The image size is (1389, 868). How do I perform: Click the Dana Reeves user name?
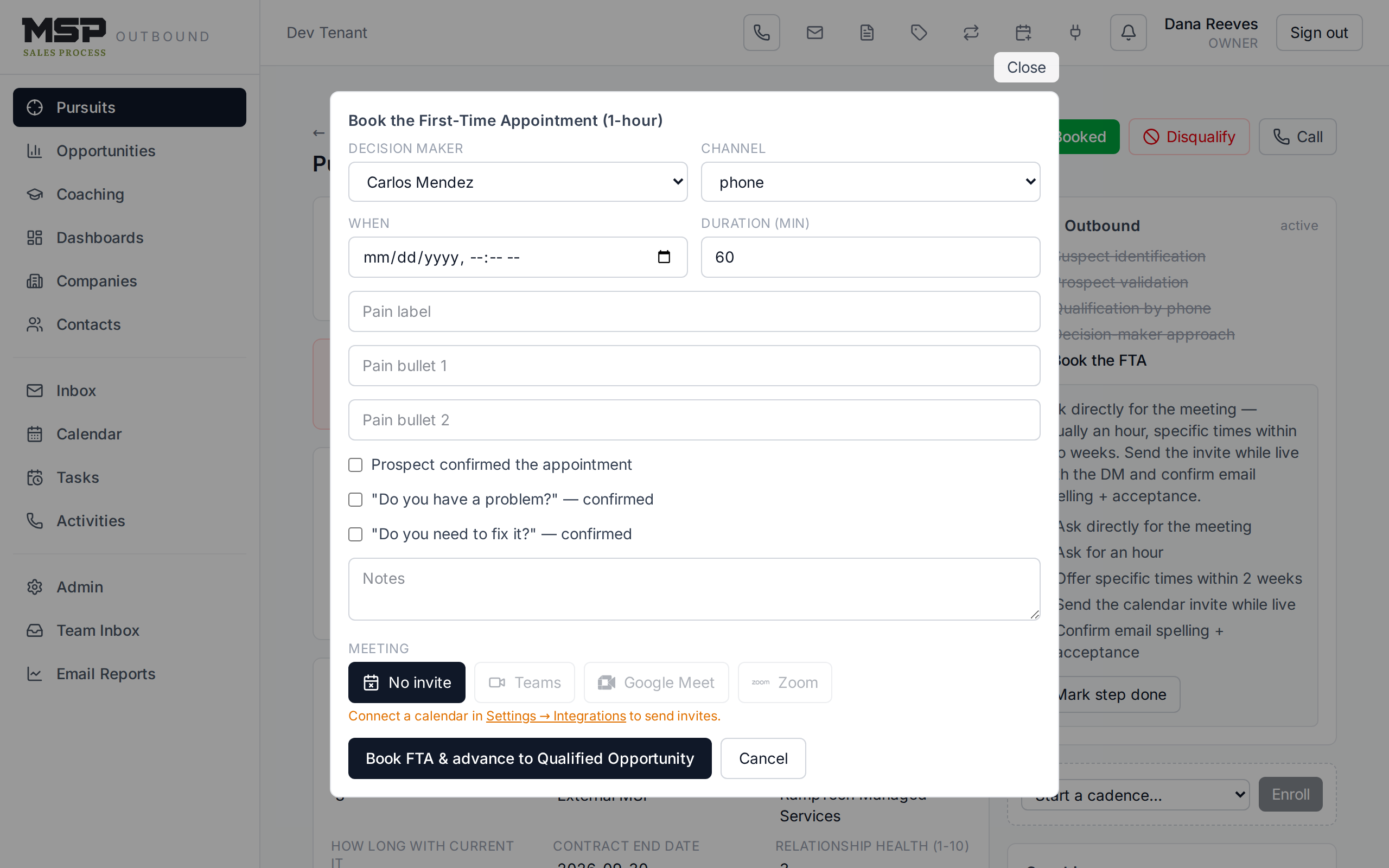tap(1211, 24)
